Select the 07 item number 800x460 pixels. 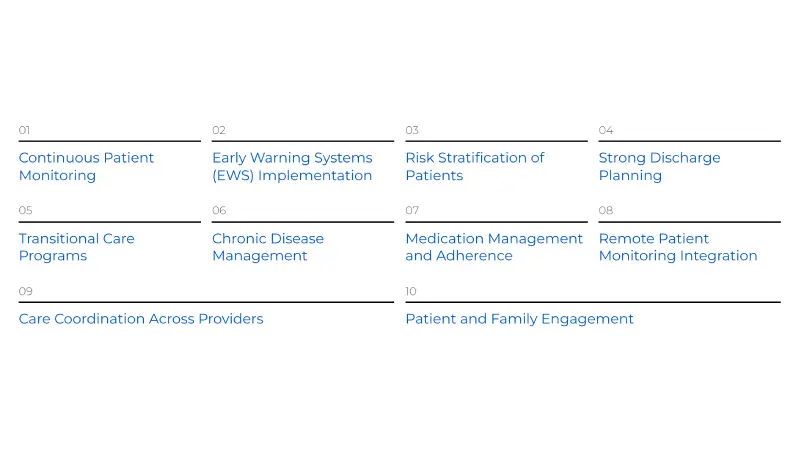pos(412,211)
